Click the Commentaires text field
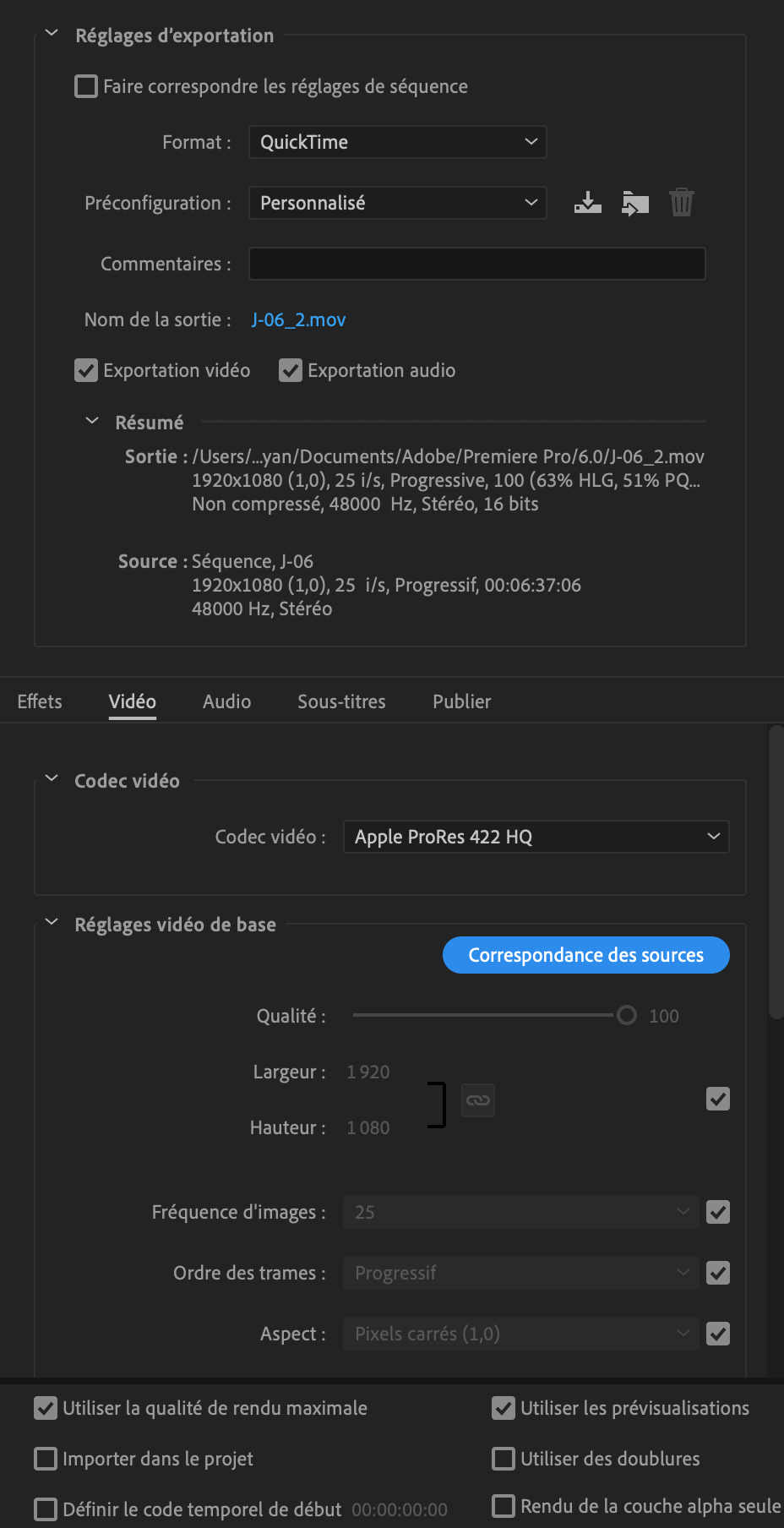 (x=476, y=264)
